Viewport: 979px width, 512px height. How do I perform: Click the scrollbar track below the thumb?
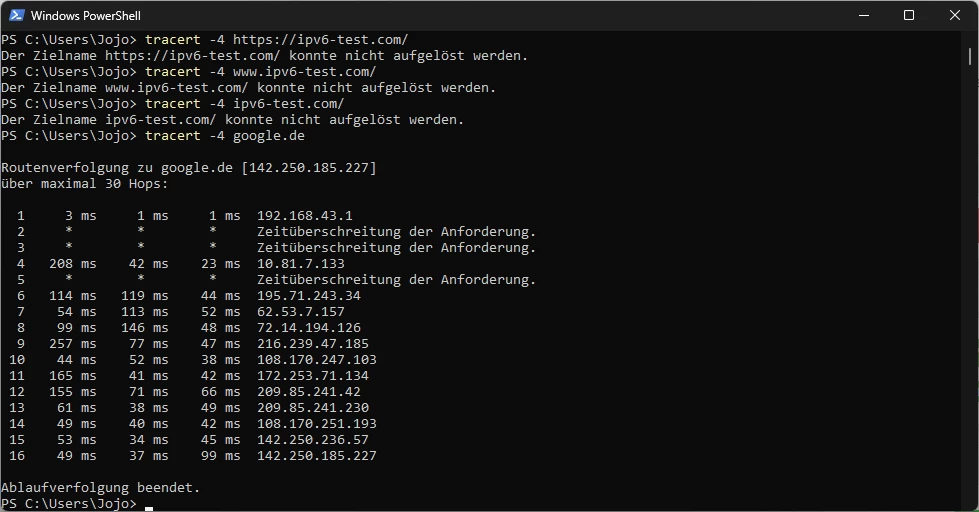click(x=970, y=281)
